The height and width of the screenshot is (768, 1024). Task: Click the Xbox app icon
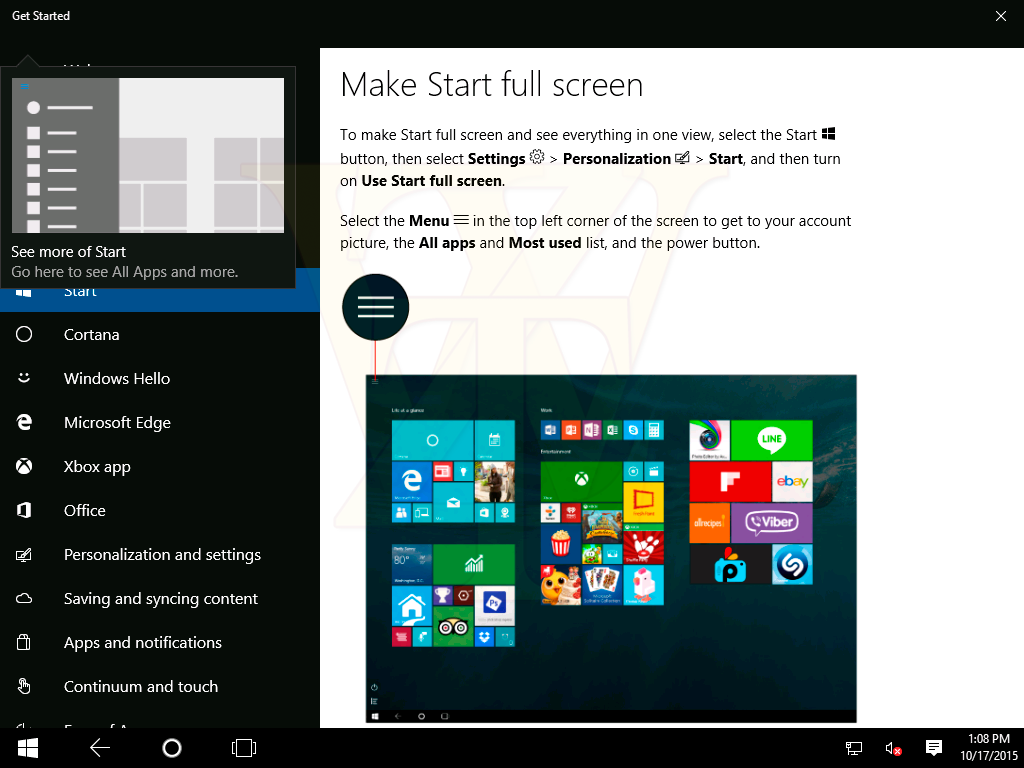pyautogui.click(x=25, y=467)
